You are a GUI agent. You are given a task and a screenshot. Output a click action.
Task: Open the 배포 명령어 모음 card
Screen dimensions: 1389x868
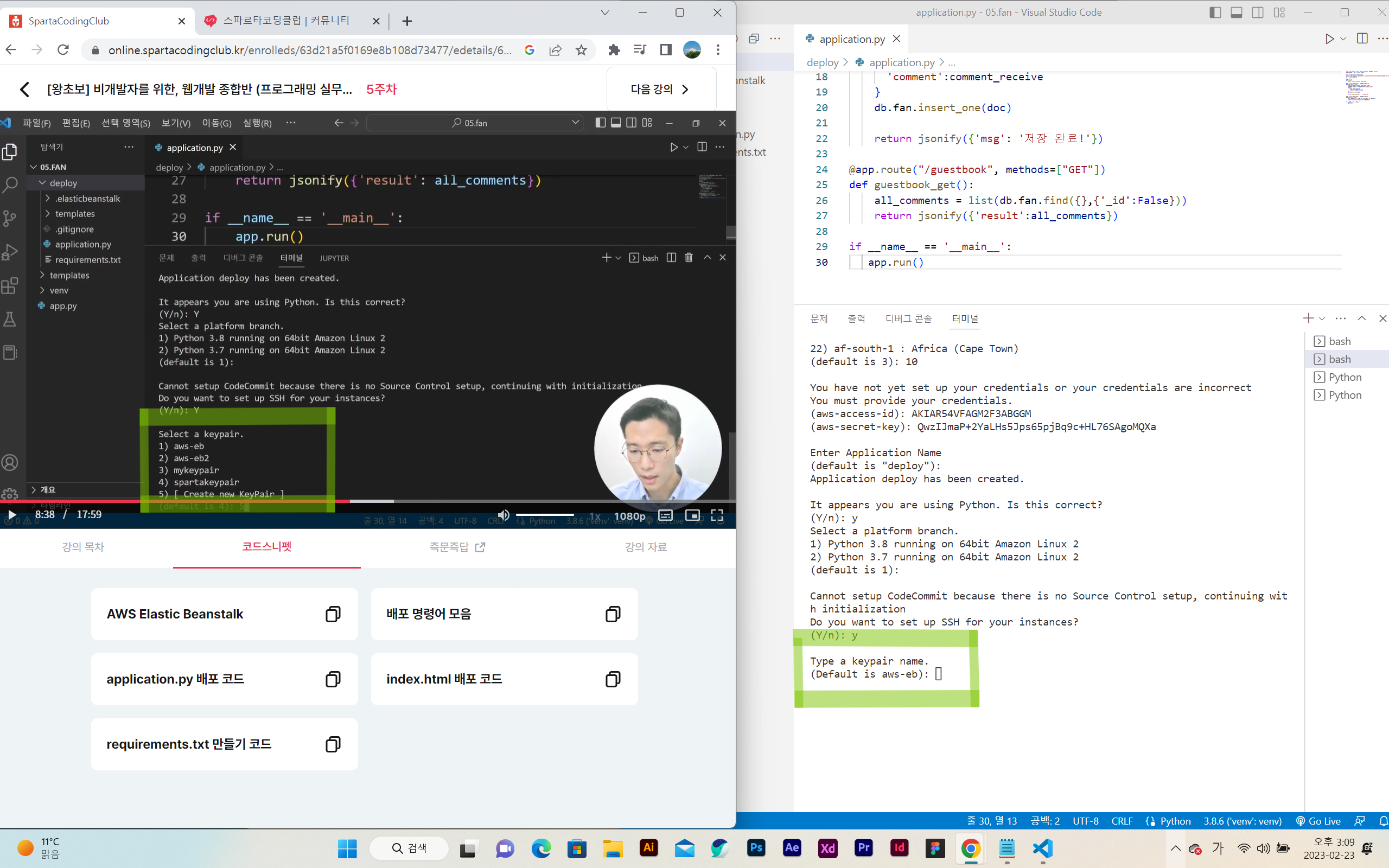point(504,614)
